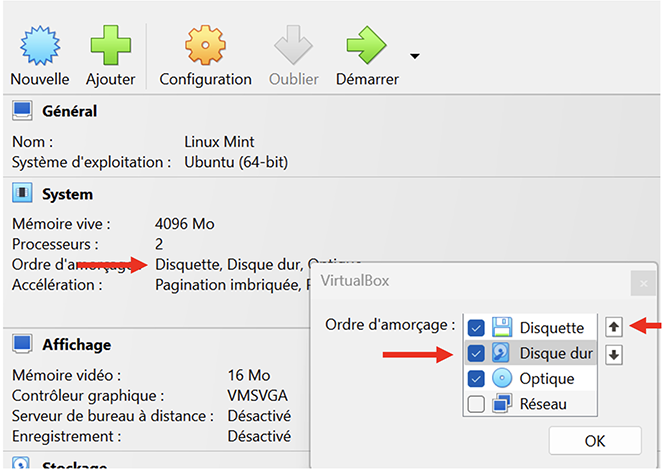Click the Nouvelle starburst icon

pos(40,45)
